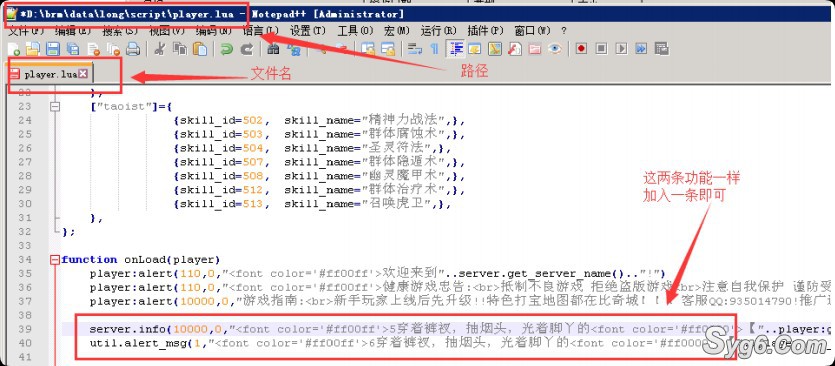835x366 pixels.
Task: Open Folder as Workspace toolbar icon
Action: (x=535, y=49)
